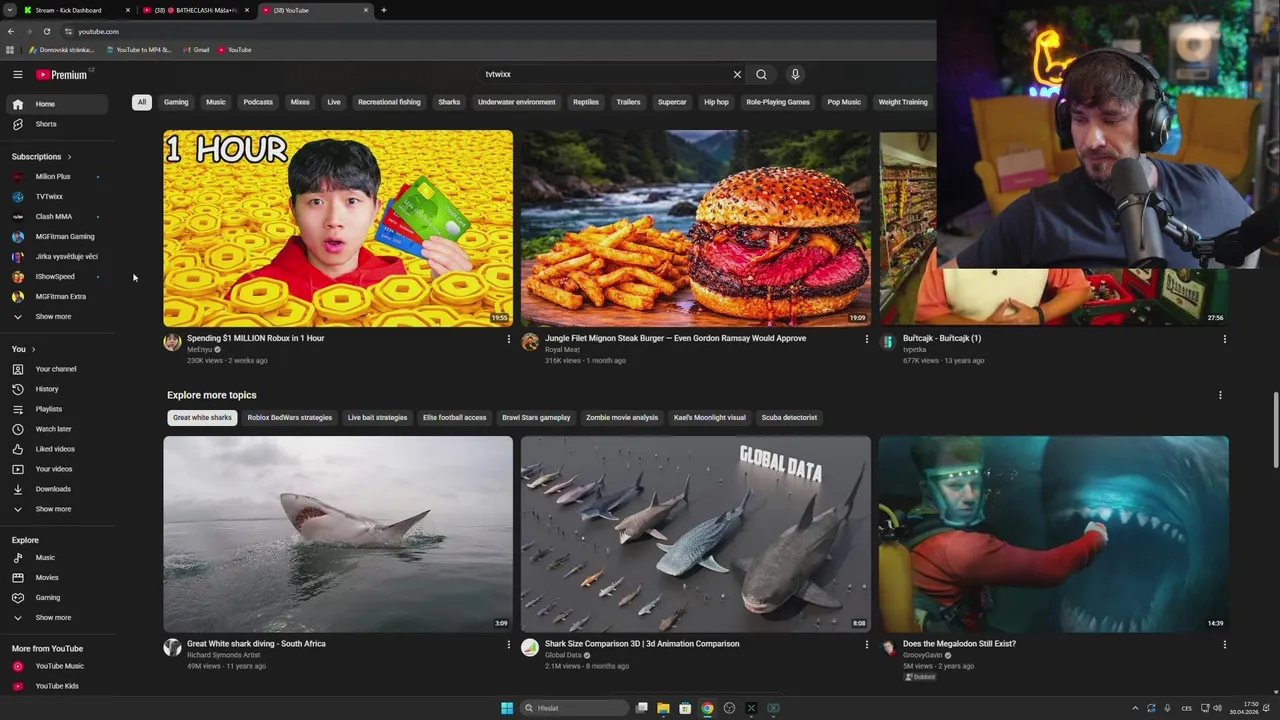Open Movies under Explore
Screen dimensions: 1280x720
coord(57,578)
